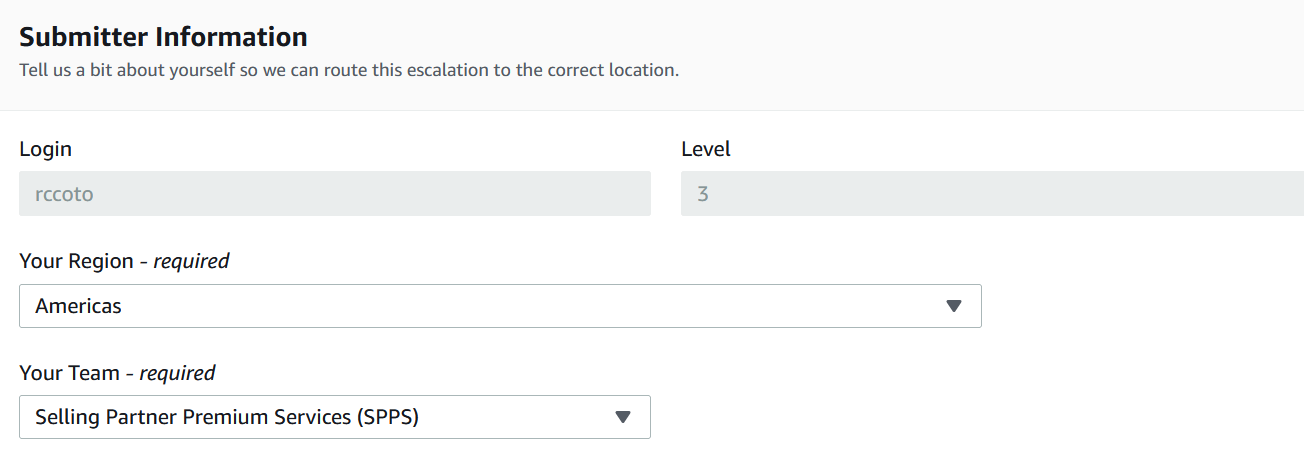This screenshot has height=454, width=1304.
Task: Click the number 3 in Level box
Action: [x=703, y=194]
